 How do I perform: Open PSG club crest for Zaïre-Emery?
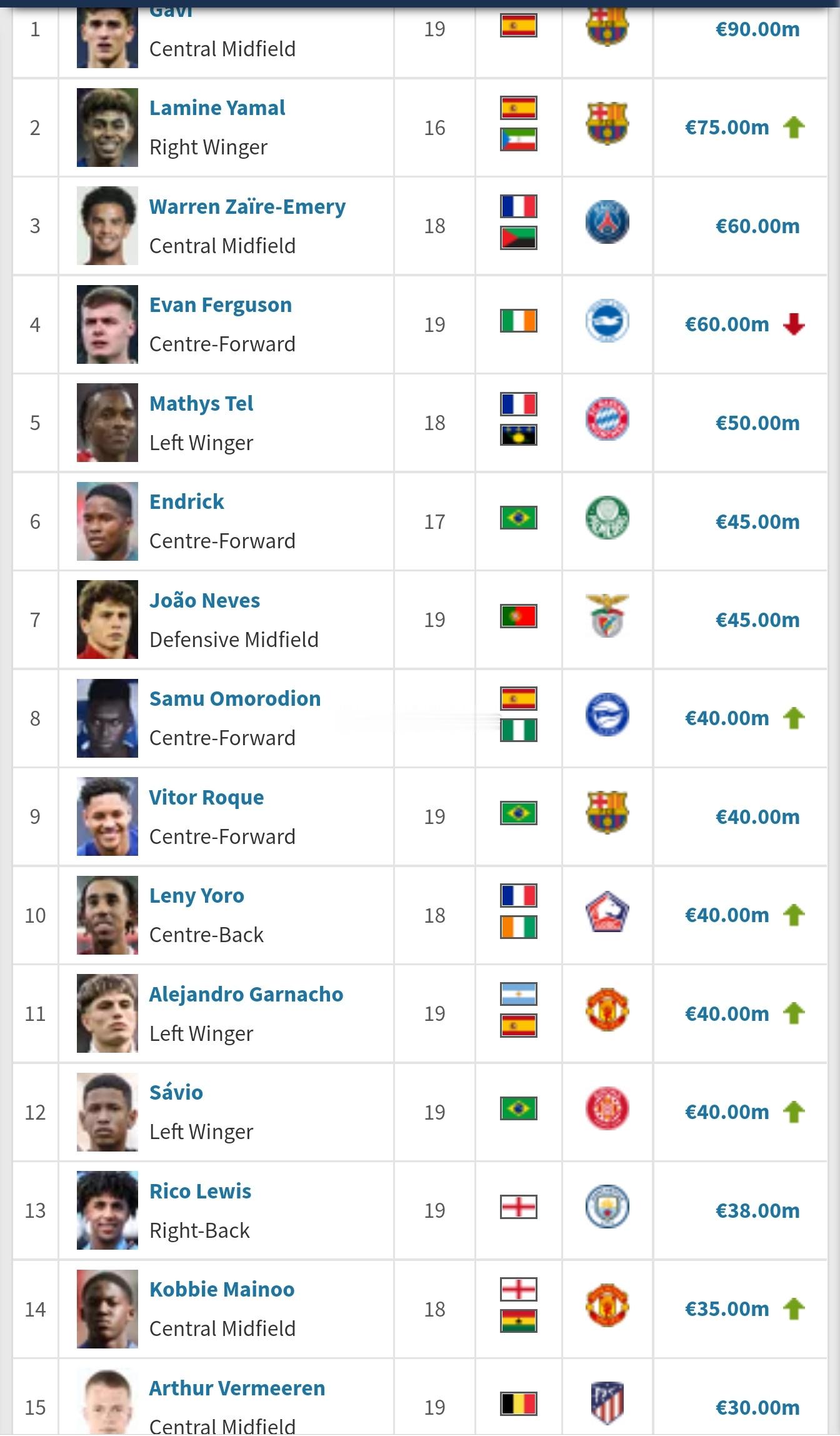click(607, 223)
